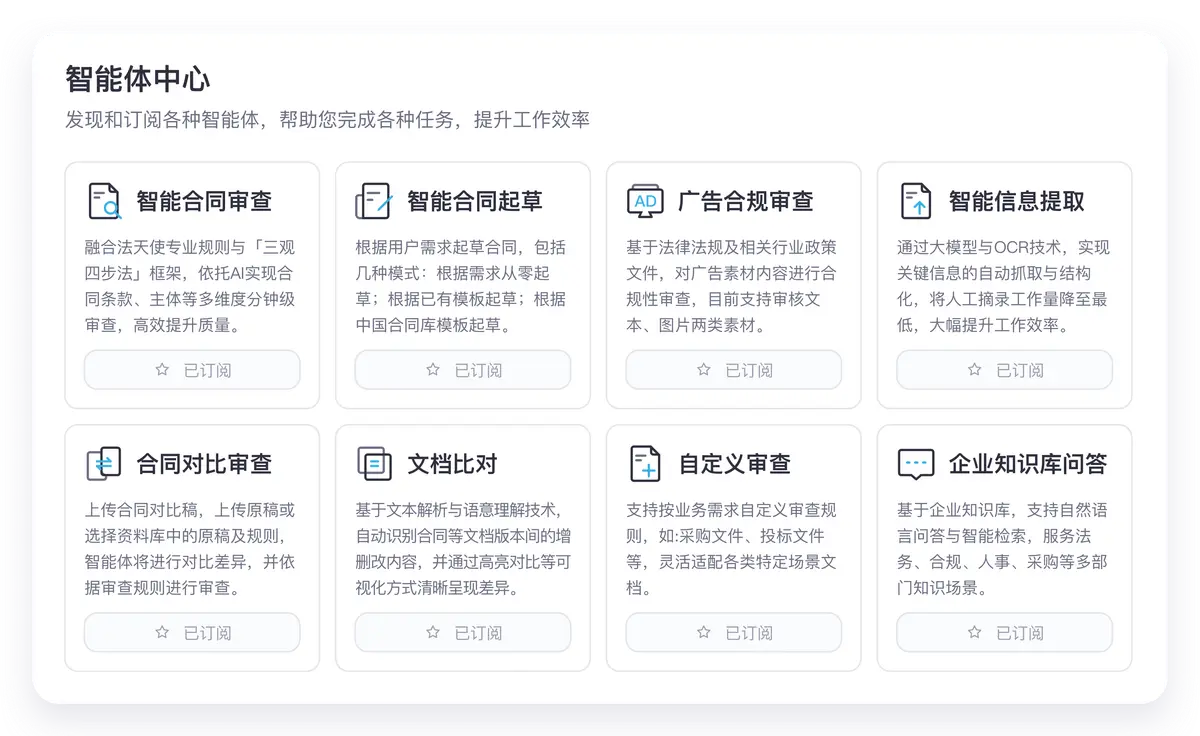Open the 广告合规审查 card title
The width and height of the screenshot is (1200, 736).
point(746,201)
